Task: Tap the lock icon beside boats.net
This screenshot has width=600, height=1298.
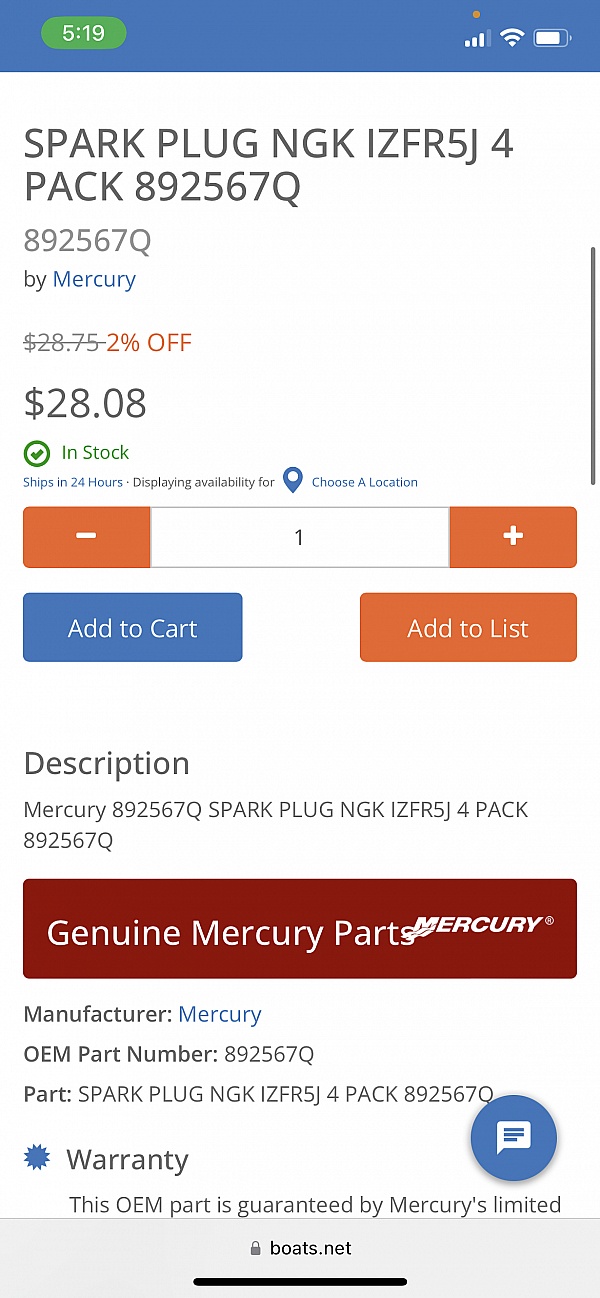Action: [254, 1249]
